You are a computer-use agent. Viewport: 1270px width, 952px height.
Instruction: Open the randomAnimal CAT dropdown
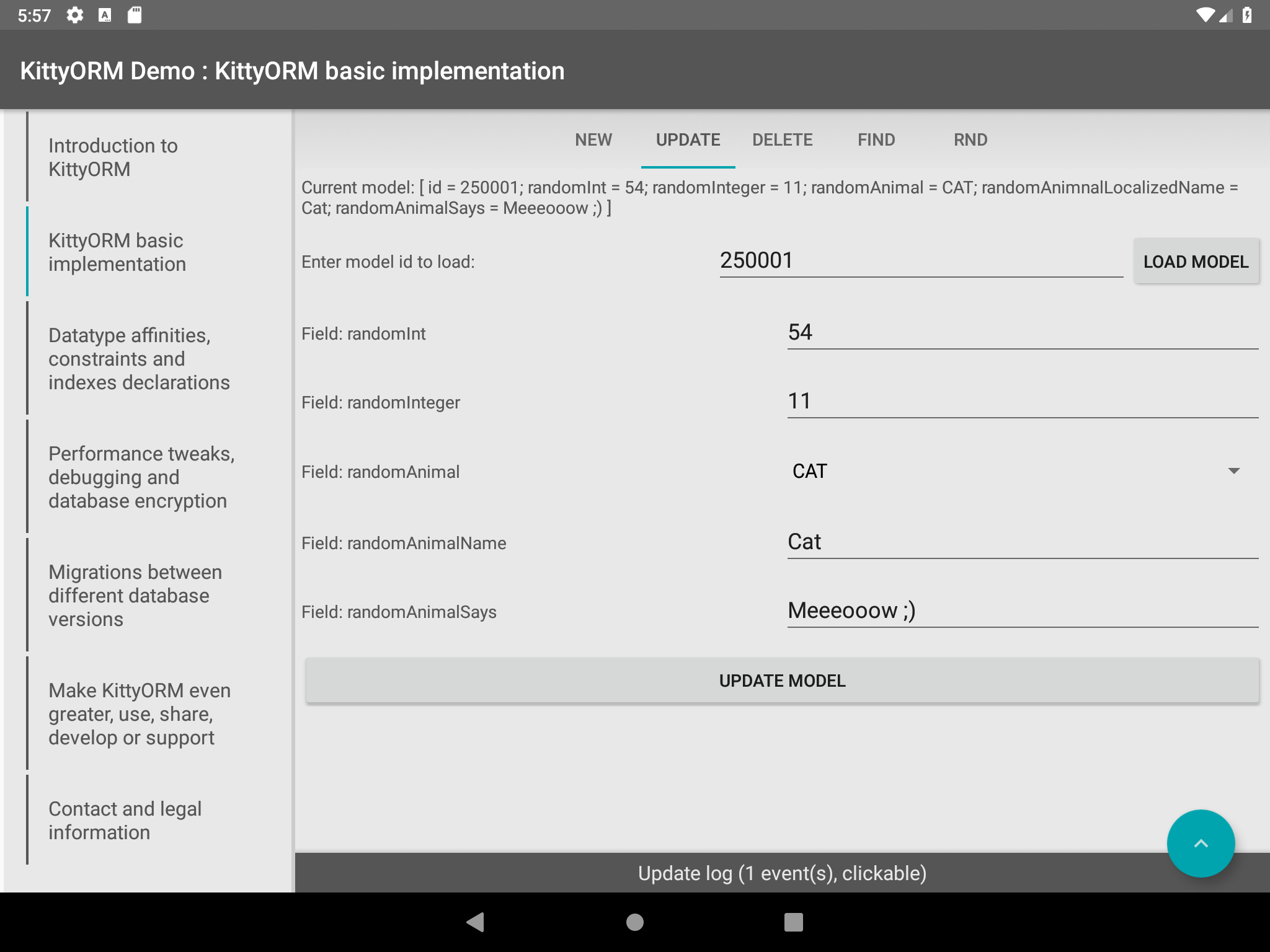coord(1023,471)
